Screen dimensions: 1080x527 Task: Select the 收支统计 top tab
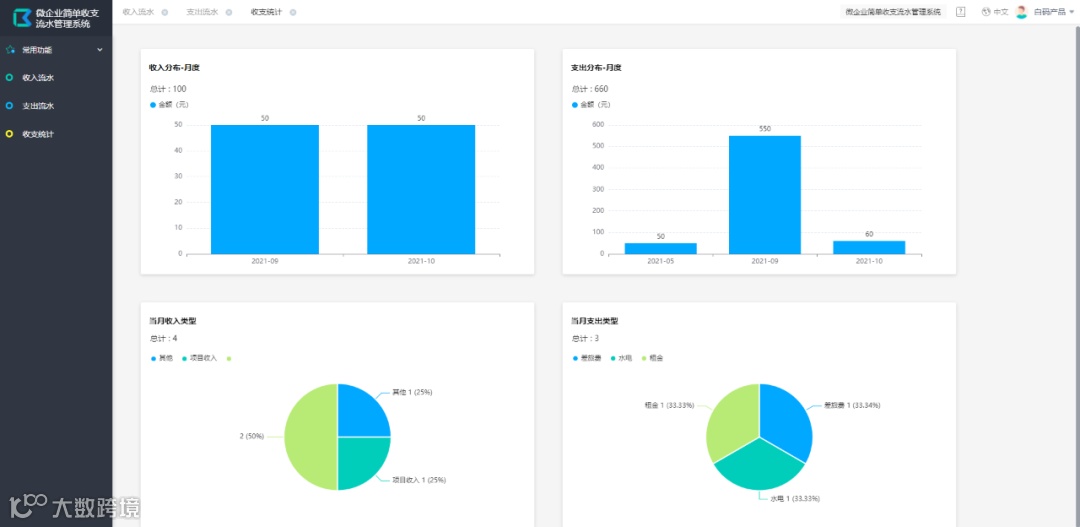(267, 12)
